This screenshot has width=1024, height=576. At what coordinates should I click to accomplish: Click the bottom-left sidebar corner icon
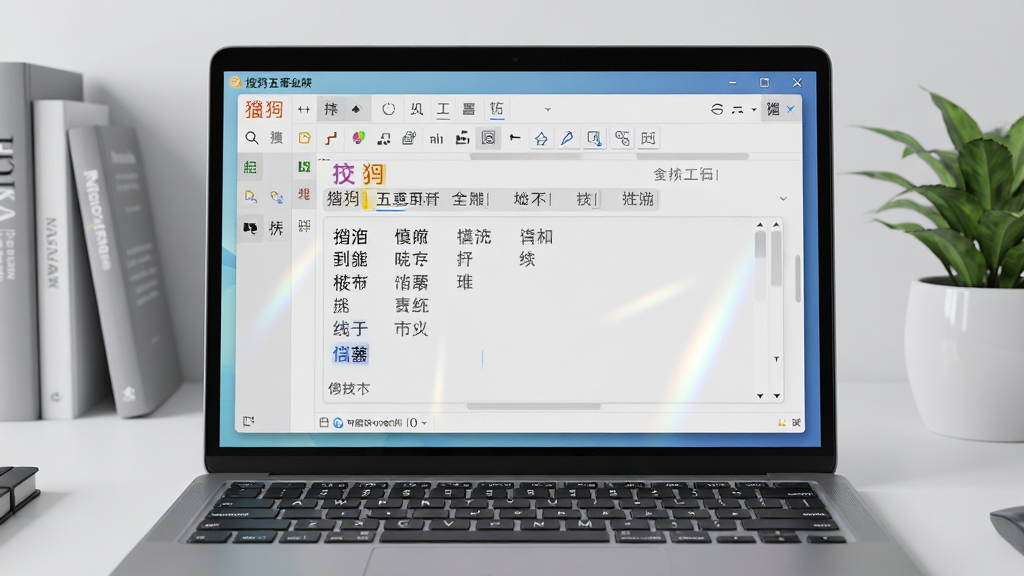click(x=248, y=421)
